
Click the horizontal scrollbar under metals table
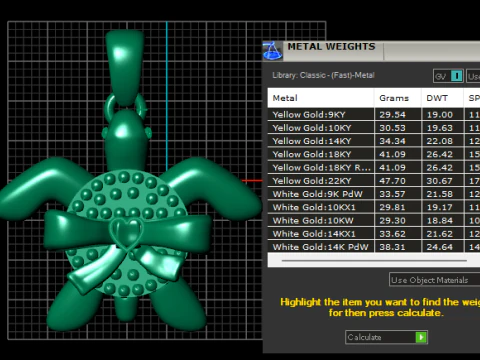(374, 261)
